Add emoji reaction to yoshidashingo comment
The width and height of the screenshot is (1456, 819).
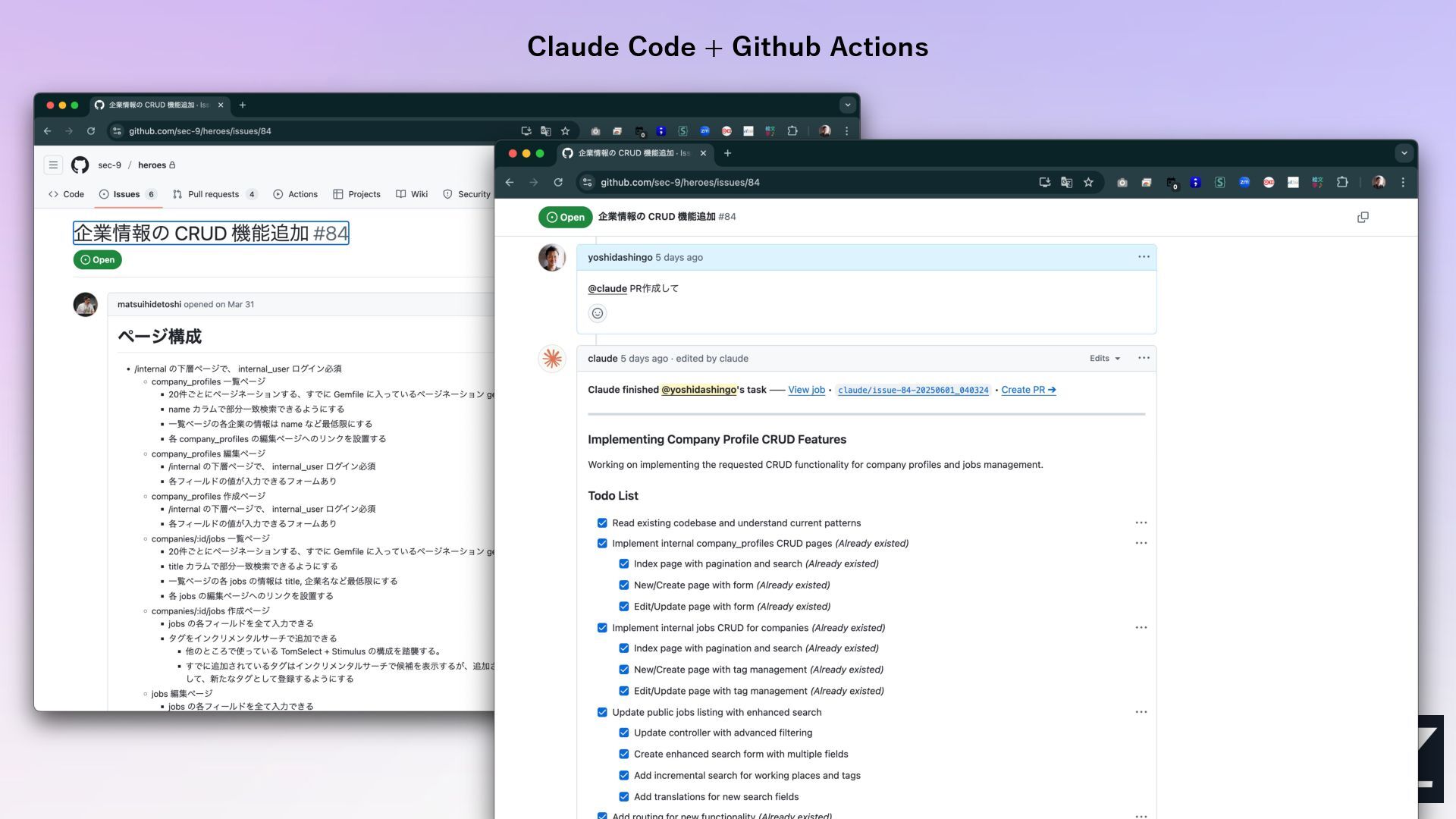pos(598,313)
